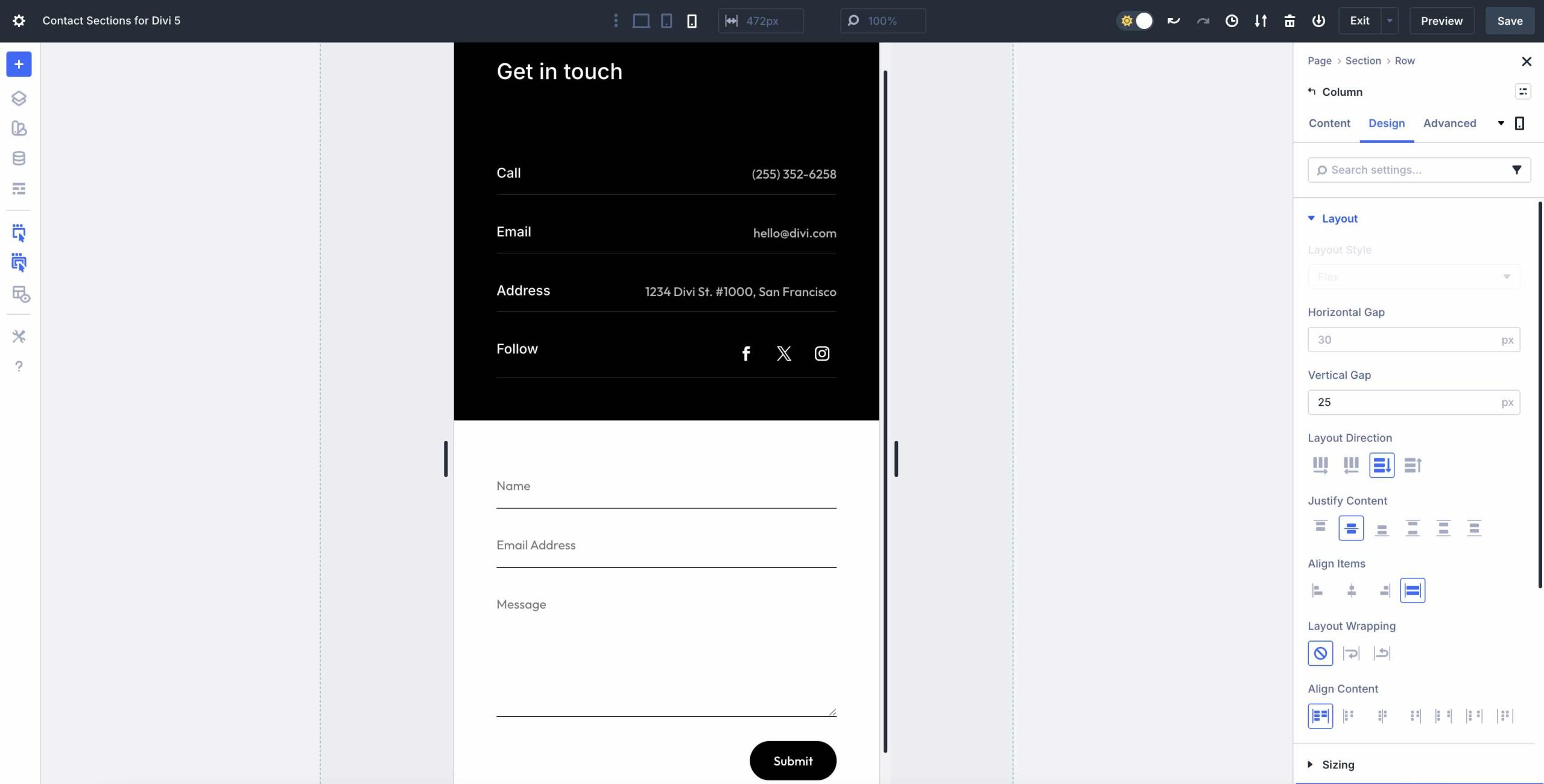
Task: Switch to the Content tab
Action: (1329, 123)
